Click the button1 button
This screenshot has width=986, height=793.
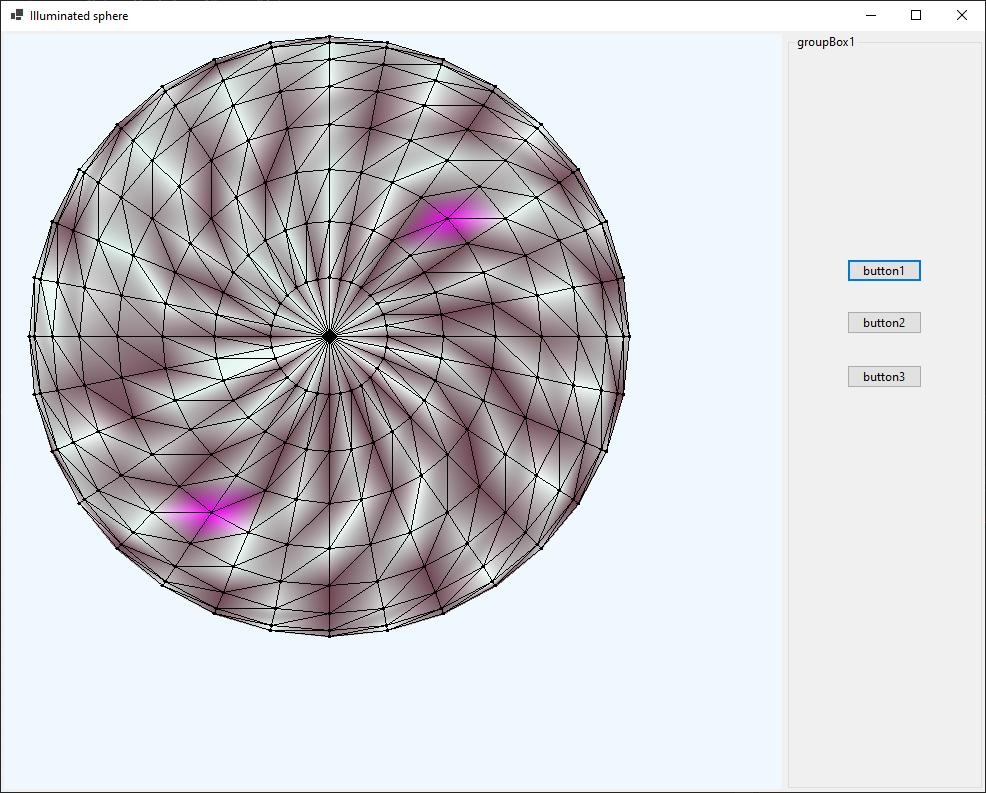coord(883,271)
